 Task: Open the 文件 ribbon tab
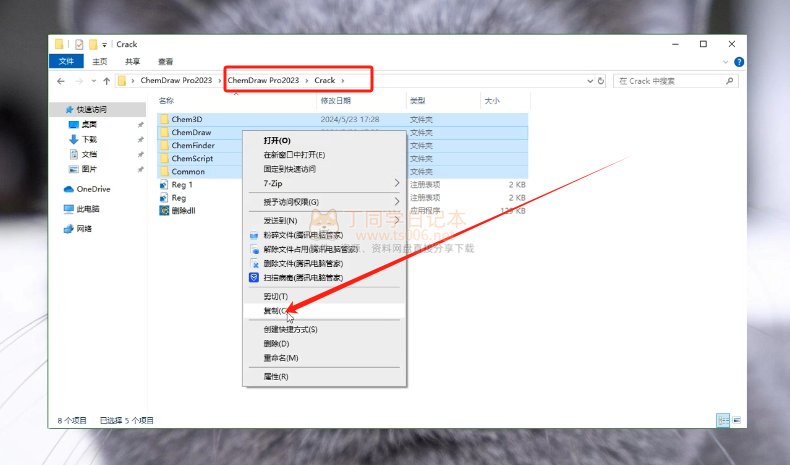point(67,61)
